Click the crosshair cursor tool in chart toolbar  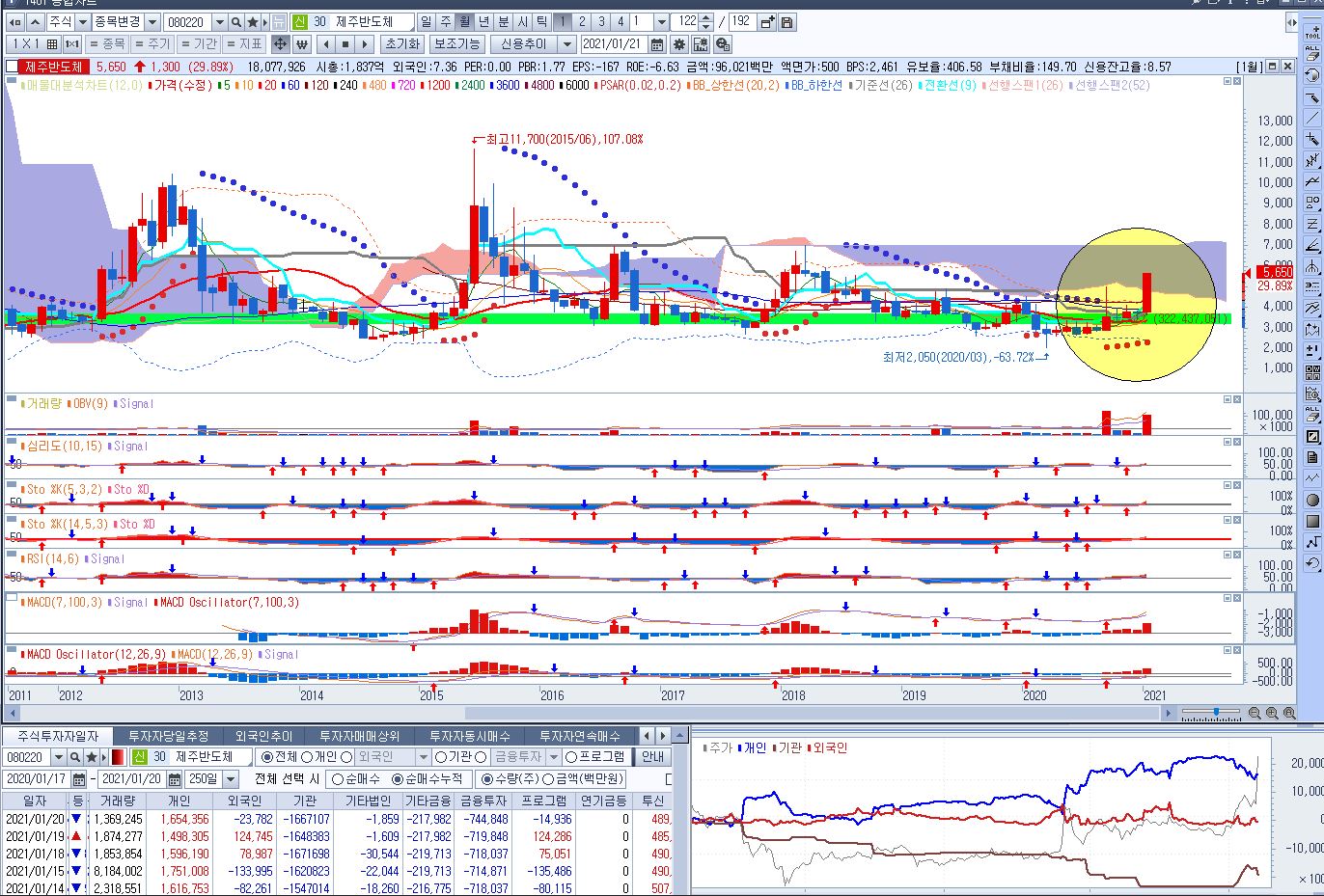[280, 44]
